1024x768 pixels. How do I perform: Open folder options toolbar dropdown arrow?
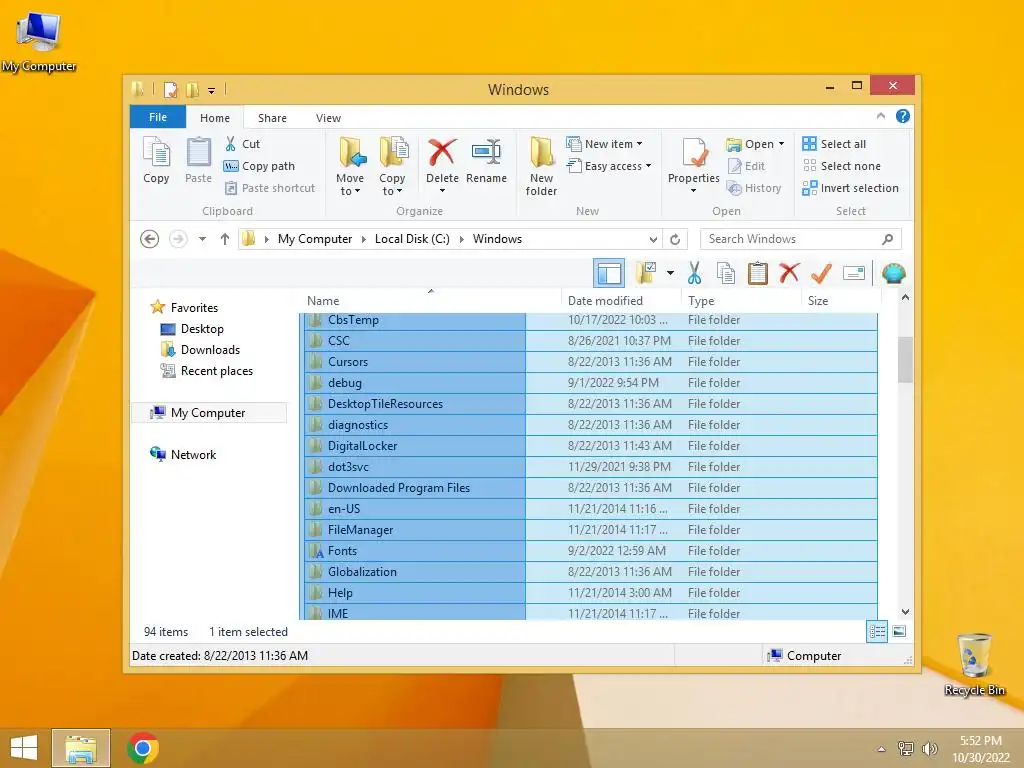pyautogui.click(x=670, y=273)
